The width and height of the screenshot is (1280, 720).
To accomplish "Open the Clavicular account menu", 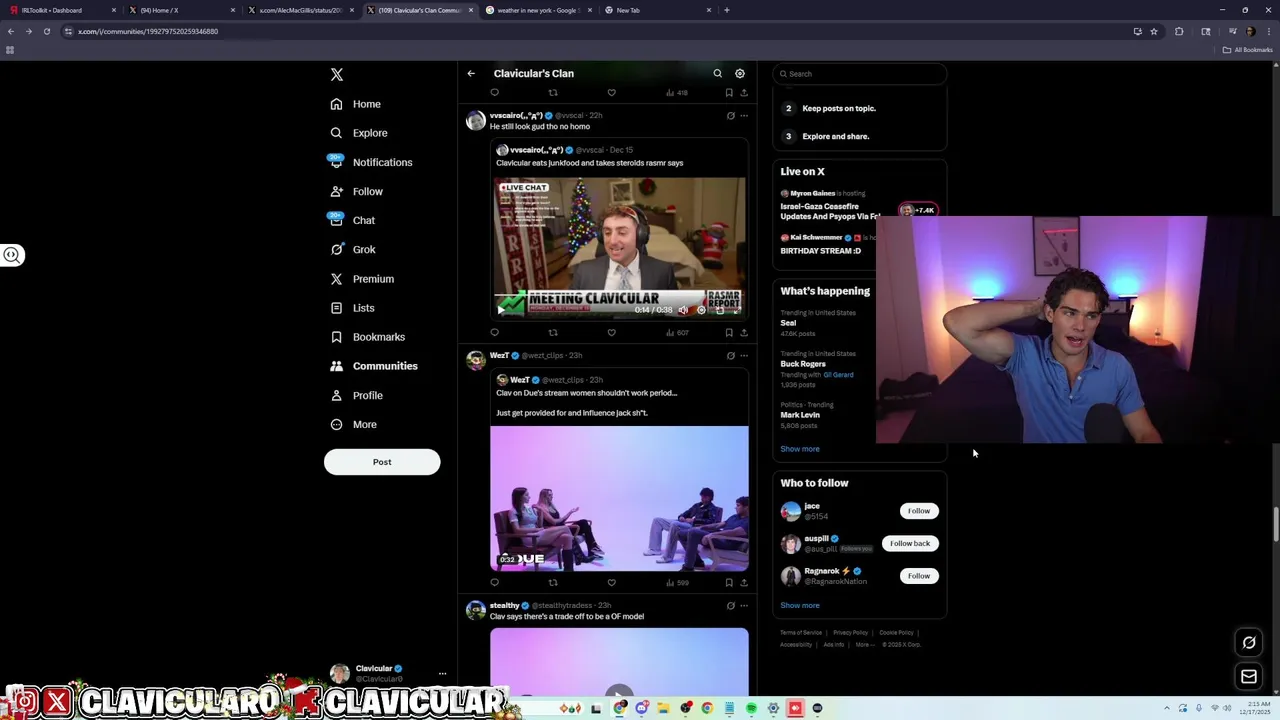I will (388, 673).
